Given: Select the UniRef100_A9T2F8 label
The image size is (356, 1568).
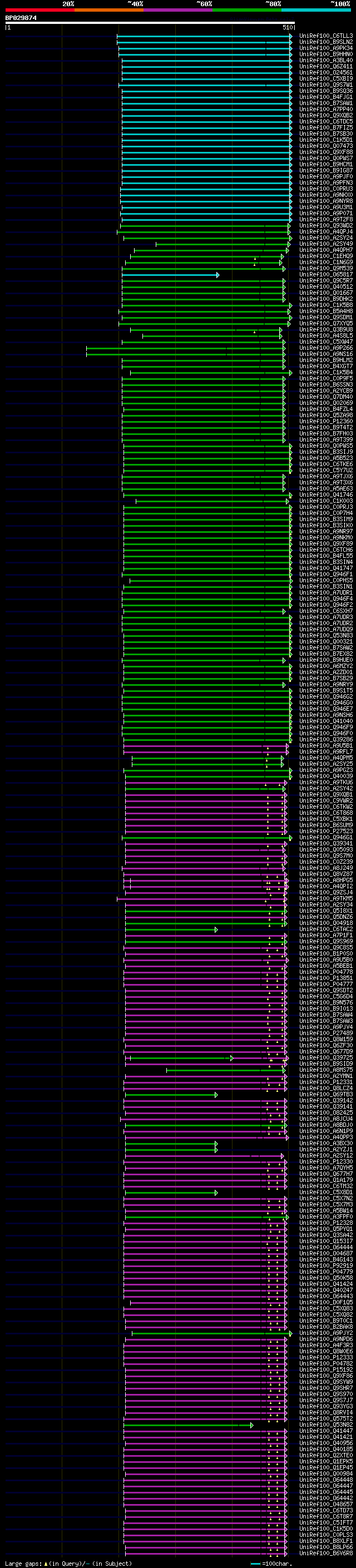Looking at the screenshot, I should point(325,220).
